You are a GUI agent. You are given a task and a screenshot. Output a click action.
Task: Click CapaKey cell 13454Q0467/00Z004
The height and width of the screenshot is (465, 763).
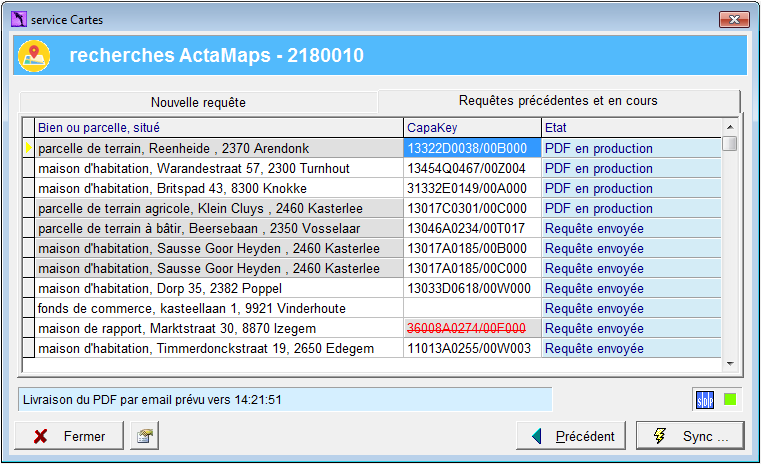tap(472, 168)
